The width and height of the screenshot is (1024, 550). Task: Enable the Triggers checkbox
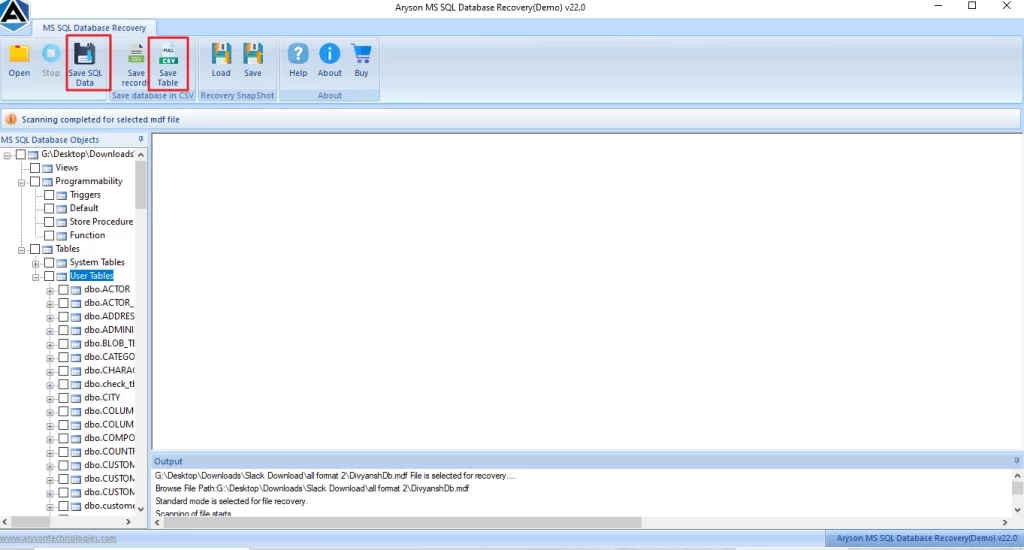pyautogui.click(x=49, y=195)
